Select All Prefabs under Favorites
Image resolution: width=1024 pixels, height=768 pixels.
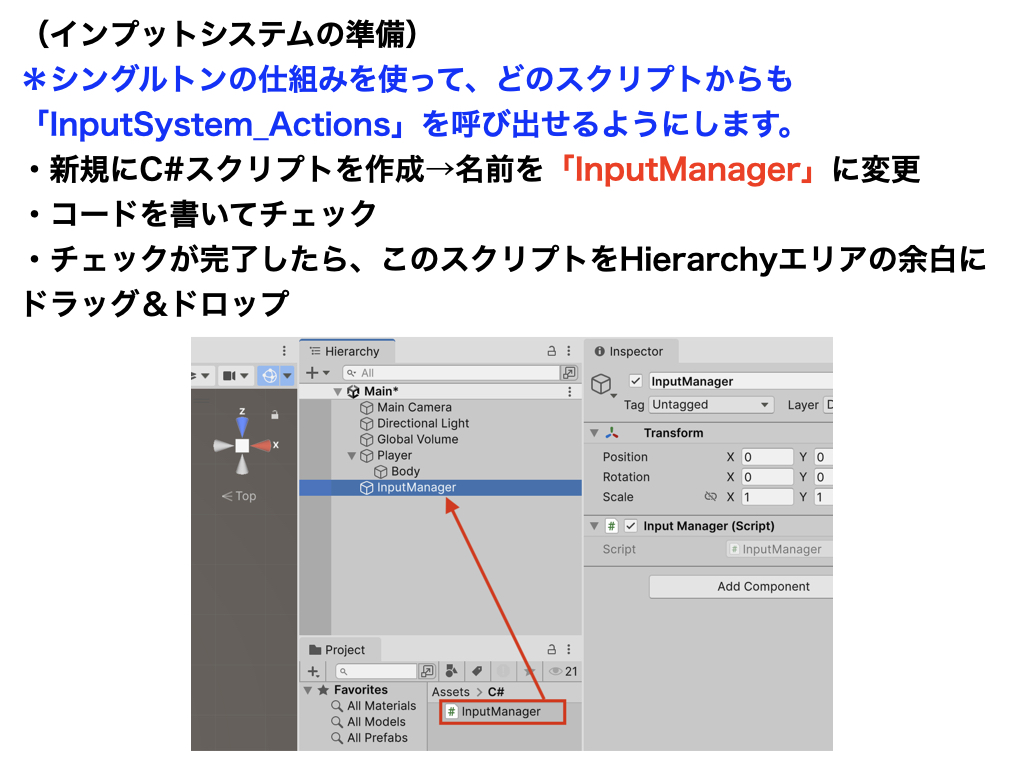click(x=370, y=738)
